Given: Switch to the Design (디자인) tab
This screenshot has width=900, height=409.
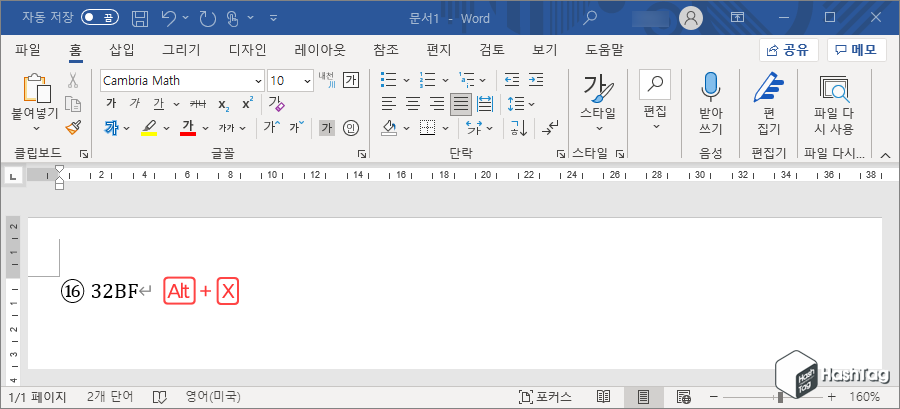Looking at the screenshot, I should pyautogui.click(x=247, y=50).
